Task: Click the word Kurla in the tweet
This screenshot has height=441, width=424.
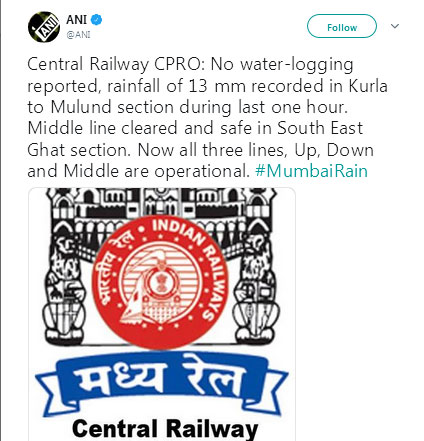Action: tap(368, 86)
